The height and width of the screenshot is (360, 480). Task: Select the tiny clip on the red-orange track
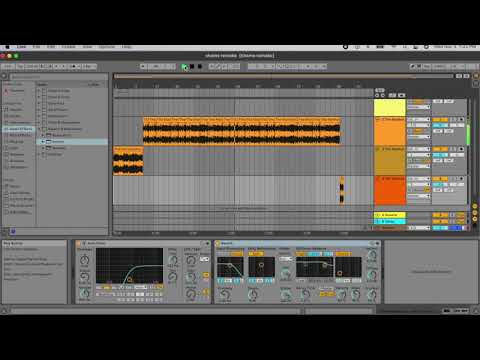(x=342, y=190)
